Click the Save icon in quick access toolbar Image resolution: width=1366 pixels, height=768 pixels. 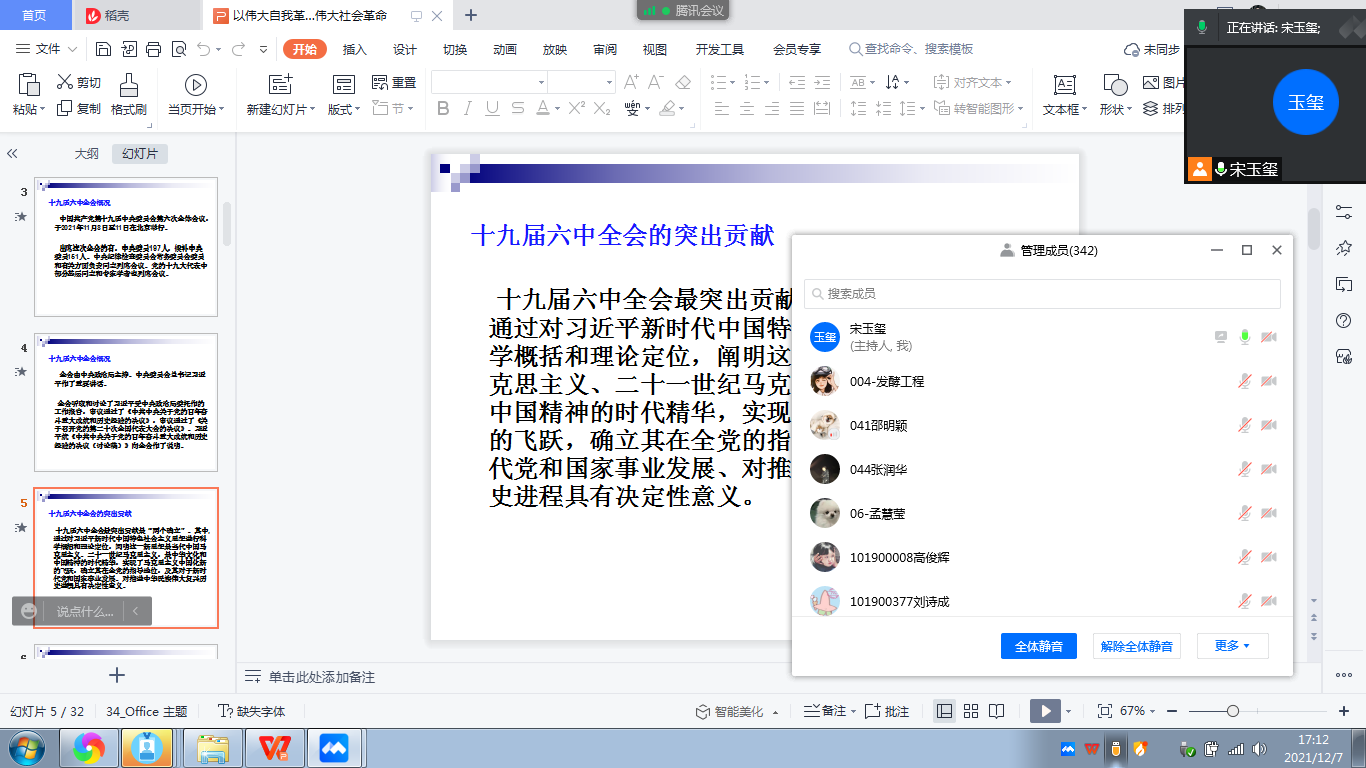click(104, 49)
